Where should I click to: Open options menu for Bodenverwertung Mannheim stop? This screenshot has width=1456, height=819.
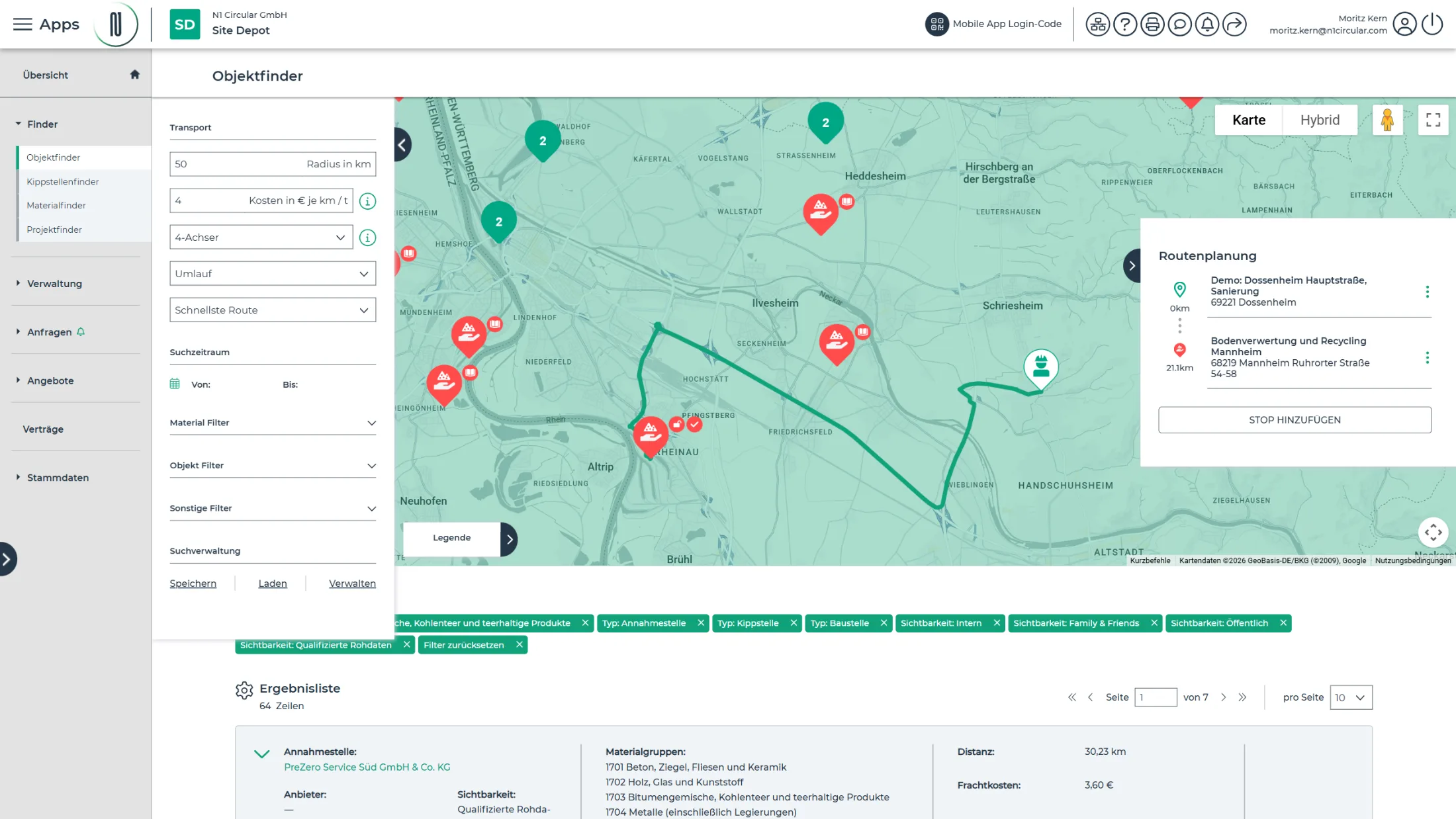click(x=1427, y=358)
